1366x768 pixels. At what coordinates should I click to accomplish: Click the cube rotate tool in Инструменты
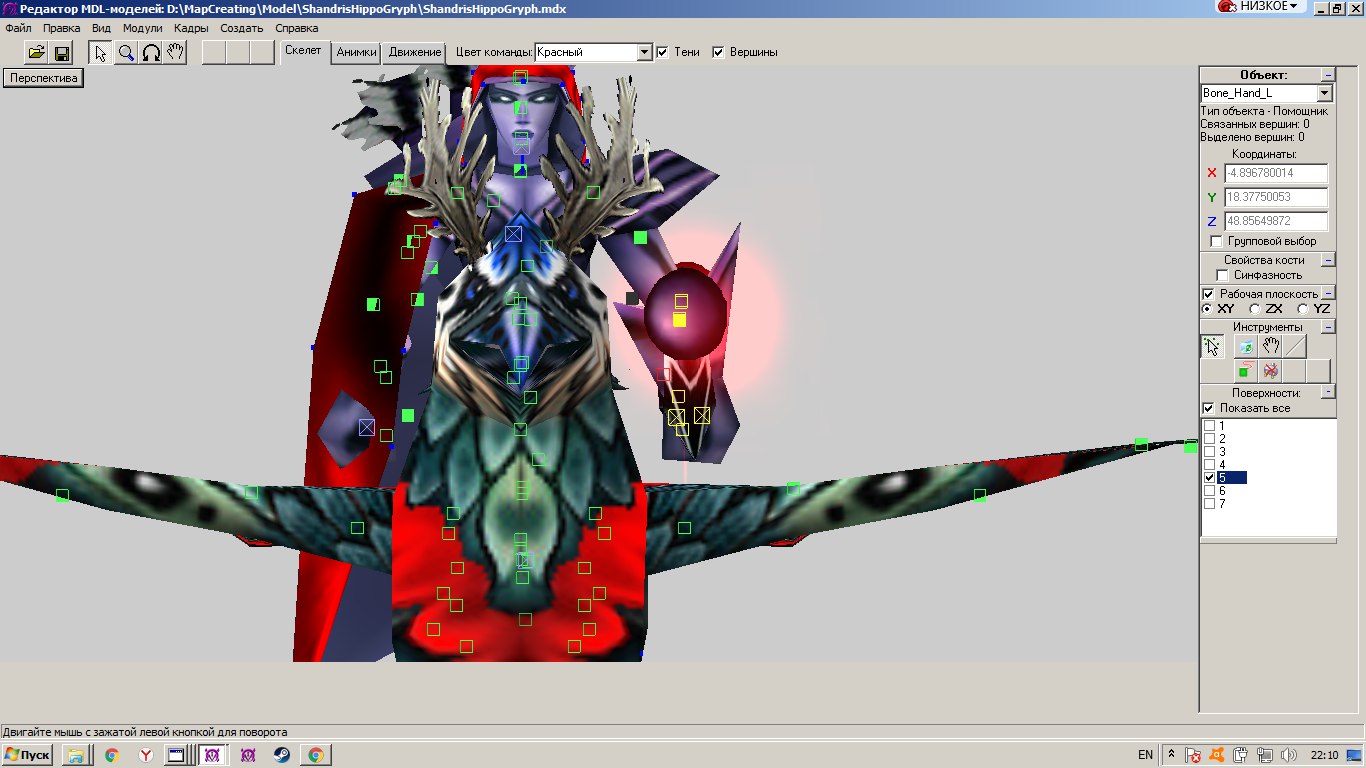(x=1245, y=346)
